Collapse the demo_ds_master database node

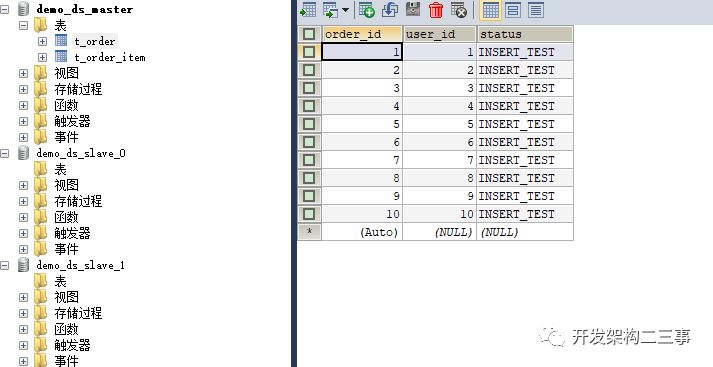(x=5, y=9)
